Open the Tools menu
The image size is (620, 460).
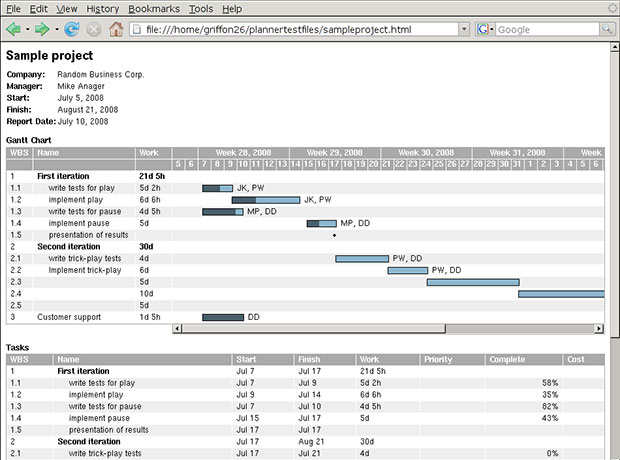[201, 9]
